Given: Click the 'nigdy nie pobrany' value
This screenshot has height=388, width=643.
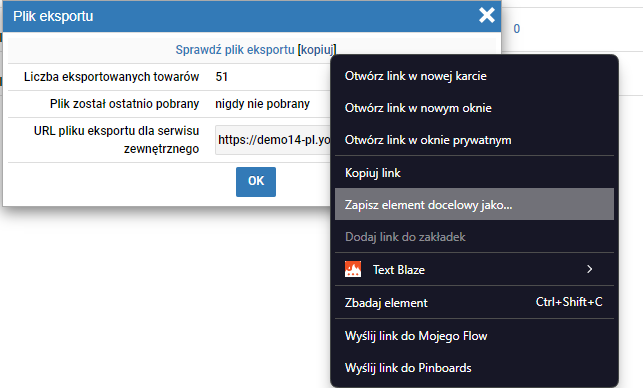Looking at the screenshot, I should (x=262, y=104).
